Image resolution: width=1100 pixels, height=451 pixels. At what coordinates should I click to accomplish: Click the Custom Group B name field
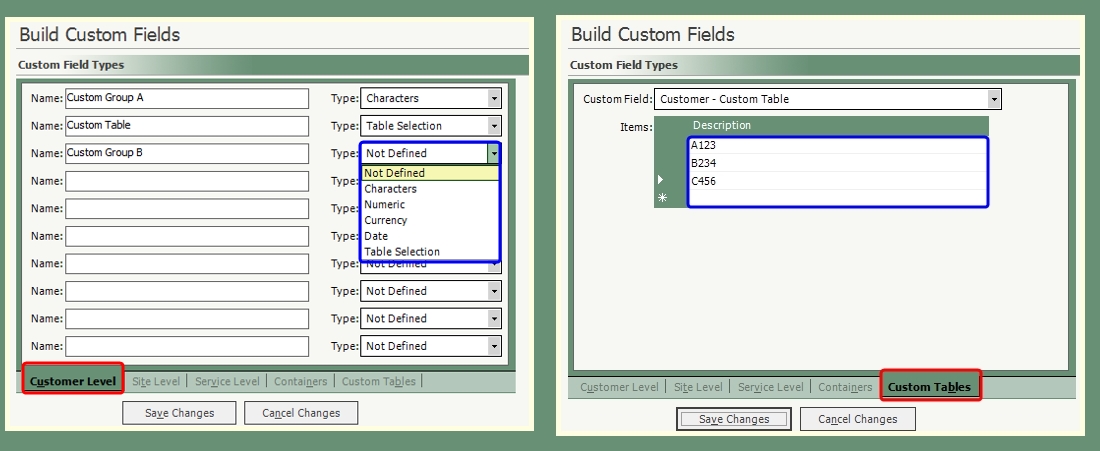[187, 154]
